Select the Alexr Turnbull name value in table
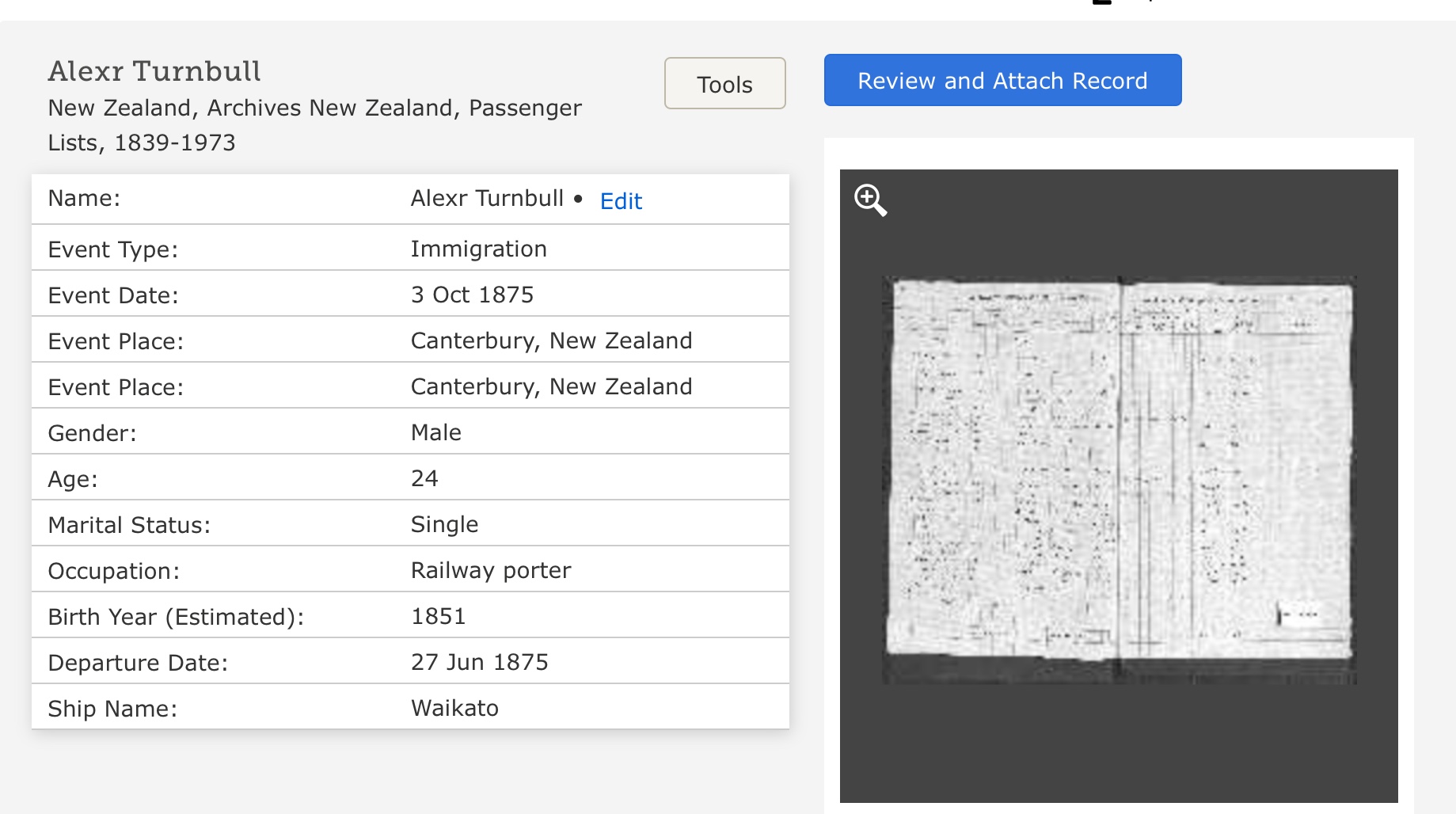This screenshot has width=1456, height=814. pos(487,198)
